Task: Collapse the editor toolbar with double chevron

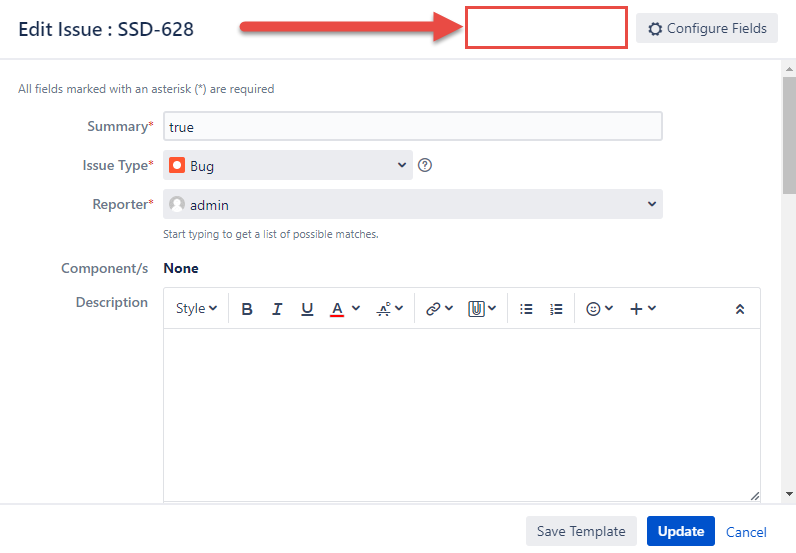Action: (x=740, y=309)
